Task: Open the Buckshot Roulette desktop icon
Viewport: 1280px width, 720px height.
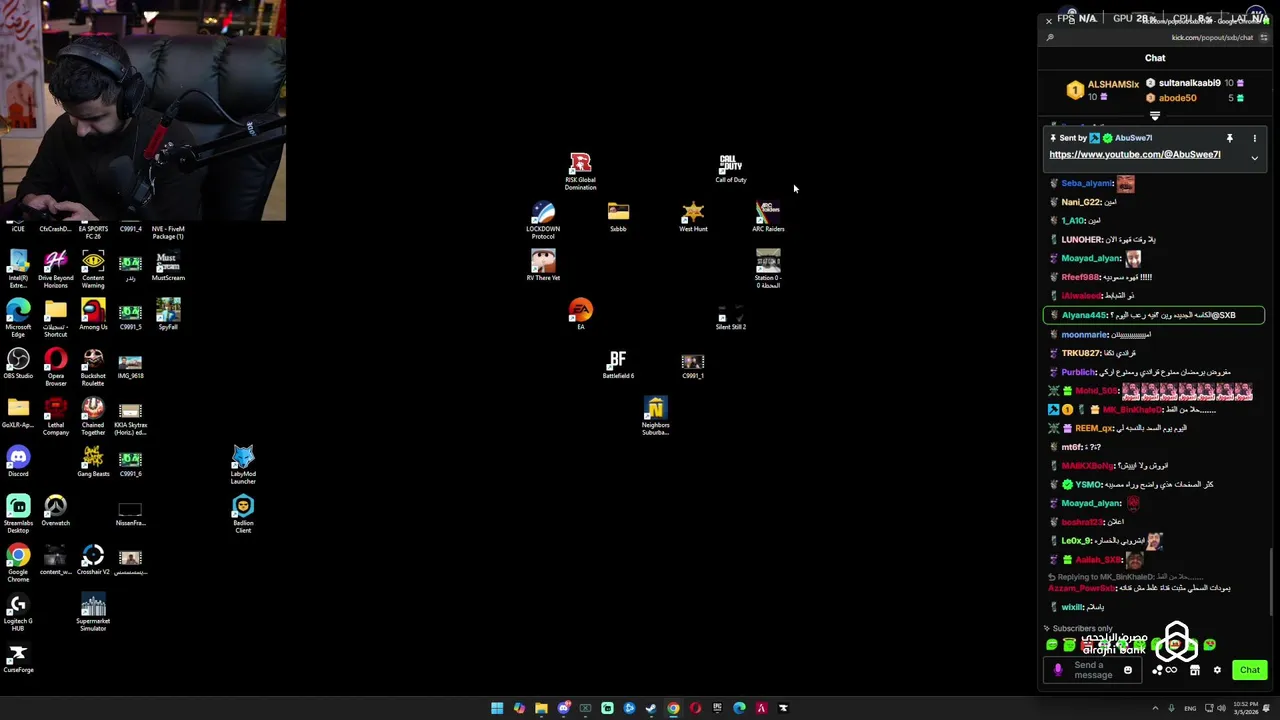Action: [93, 367]
